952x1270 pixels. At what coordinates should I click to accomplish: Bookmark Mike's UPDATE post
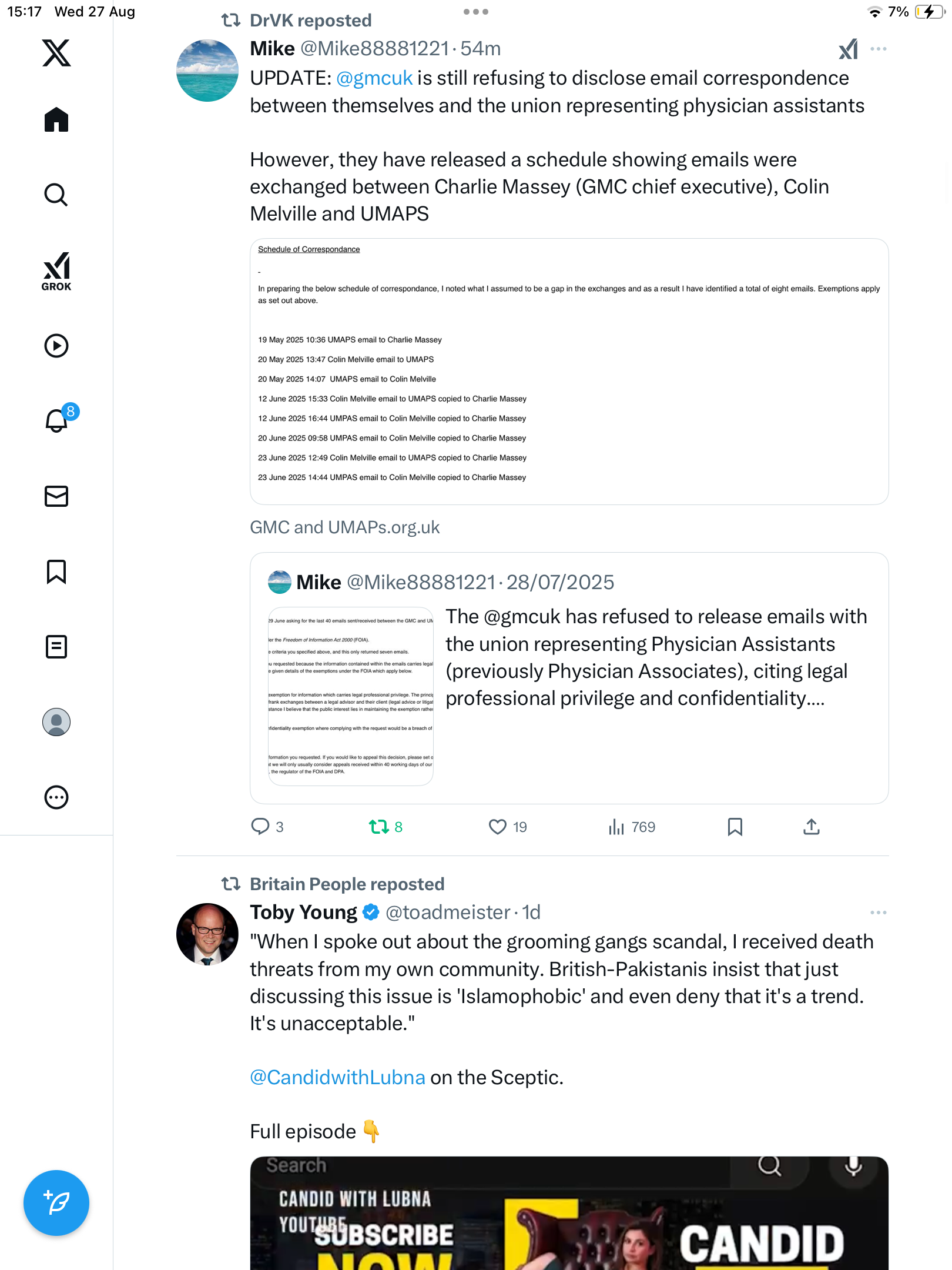(735, 827)
